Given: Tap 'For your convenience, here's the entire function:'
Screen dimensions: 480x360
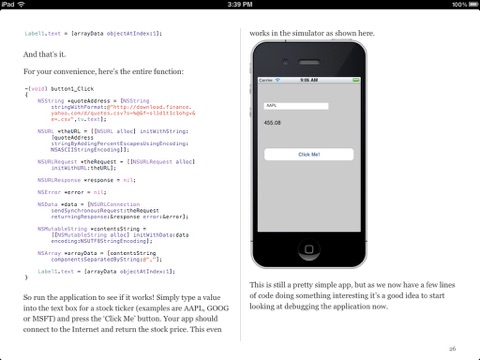Looking at the screenshot, I should point(103,71).
